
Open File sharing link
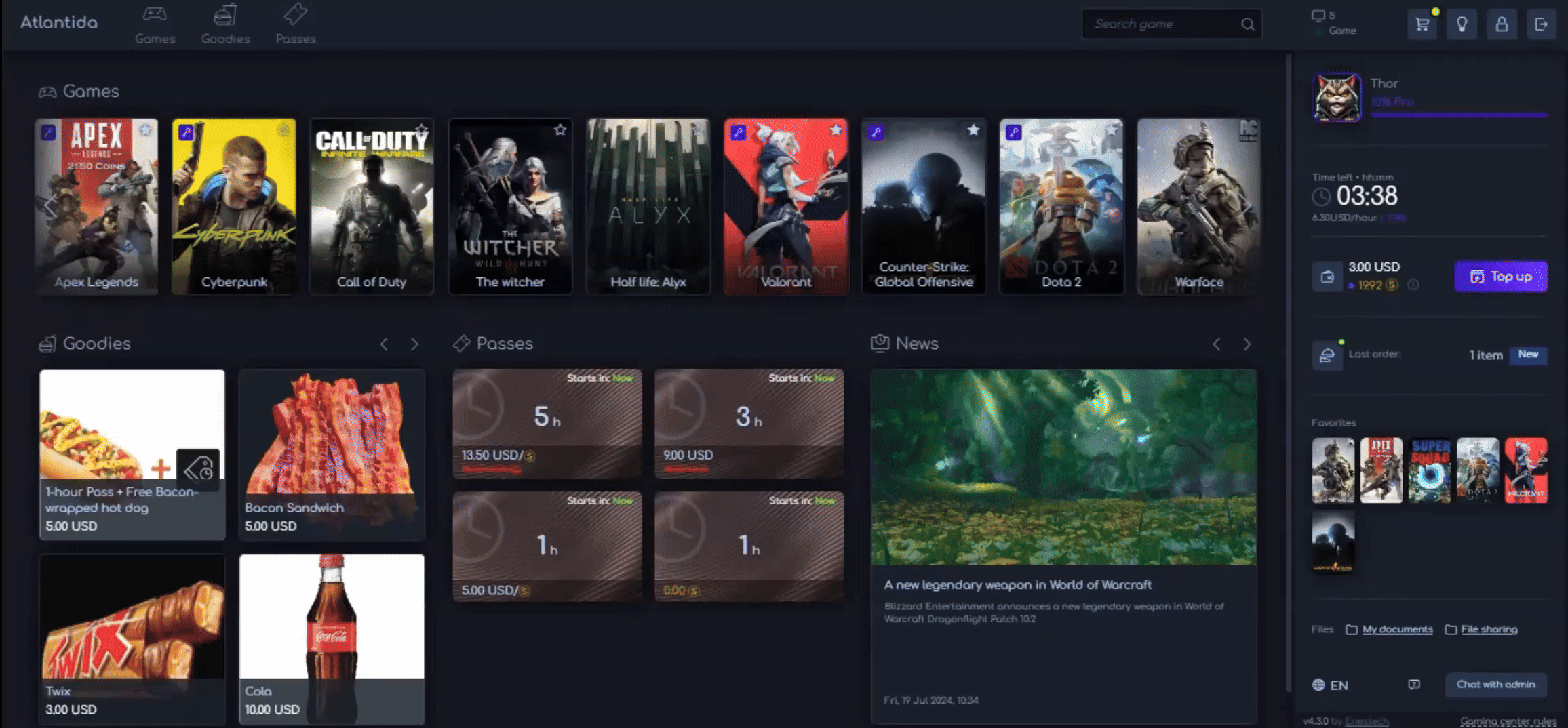point(1489,630)
